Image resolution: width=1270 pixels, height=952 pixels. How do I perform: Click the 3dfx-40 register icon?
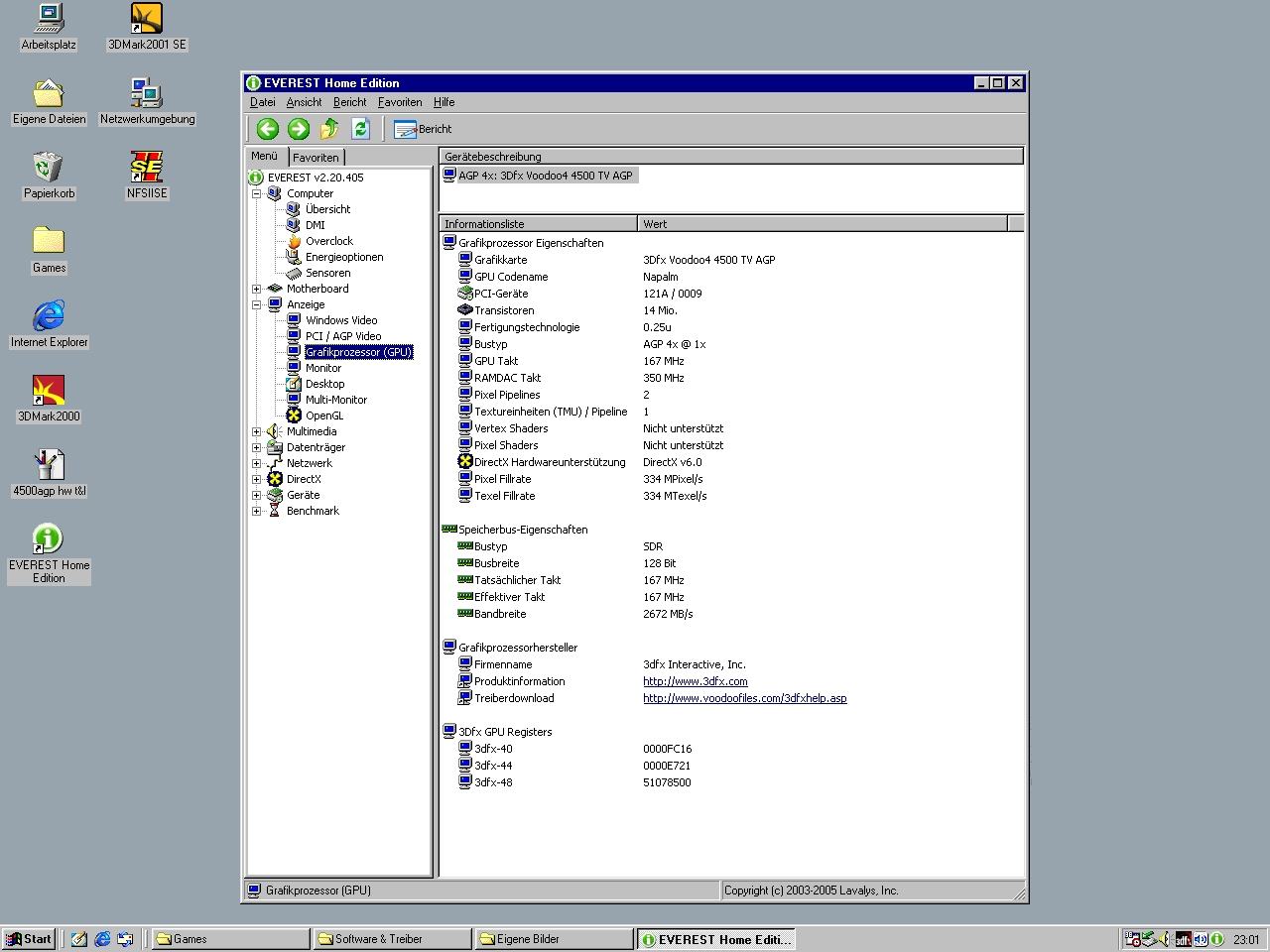click(464, 749)
